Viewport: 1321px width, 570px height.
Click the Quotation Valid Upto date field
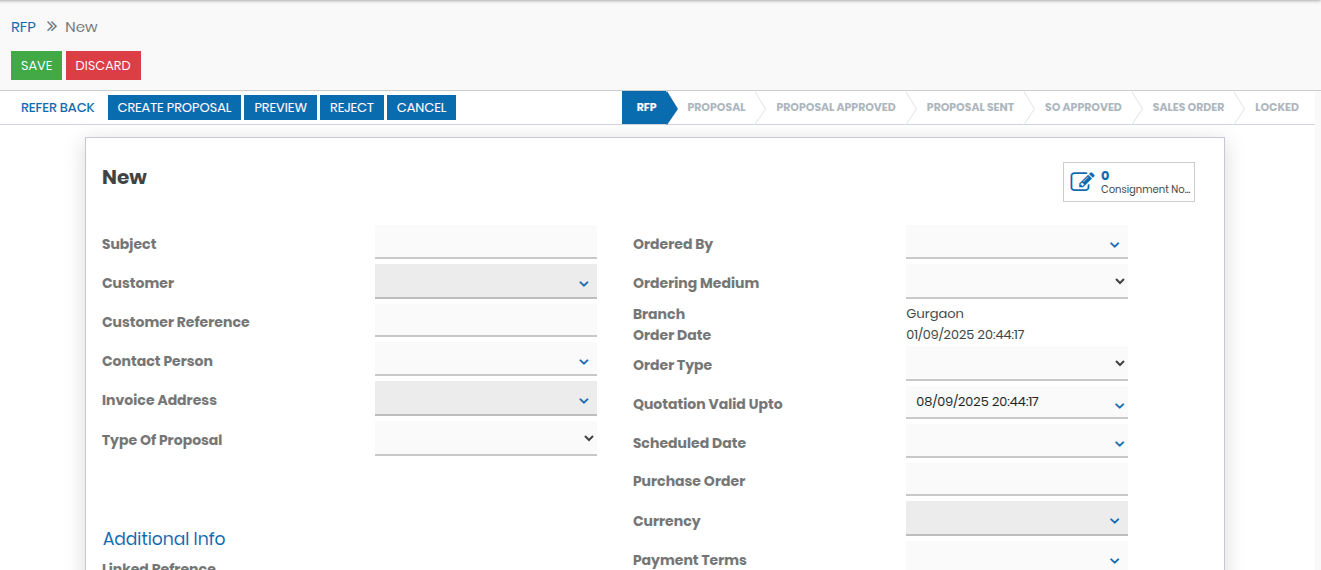click(1006, 402)
